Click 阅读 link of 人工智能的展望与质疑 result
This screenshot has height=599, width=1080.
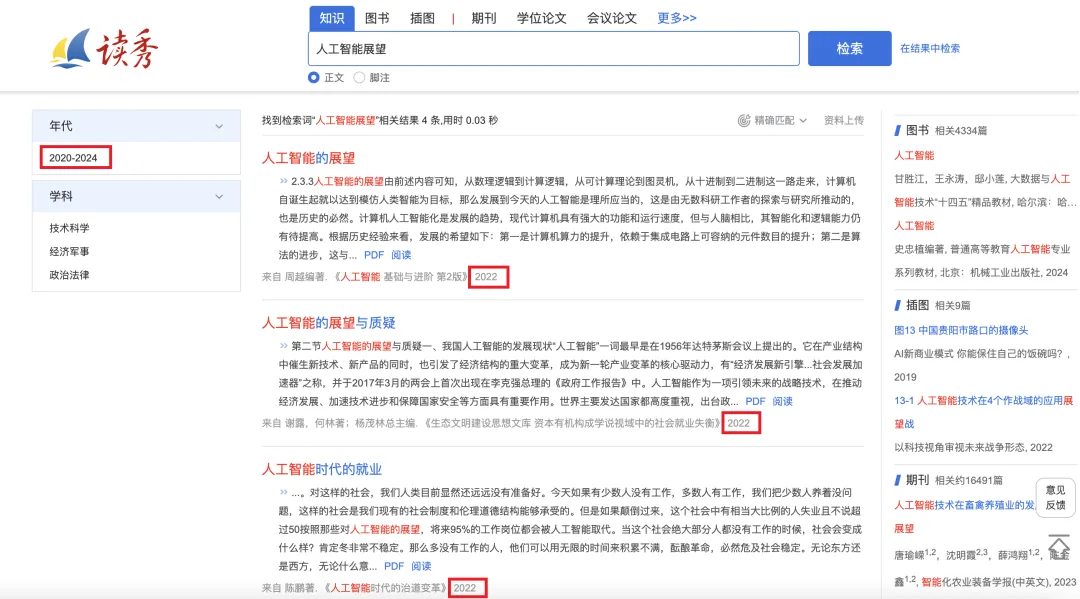(782, 401)
